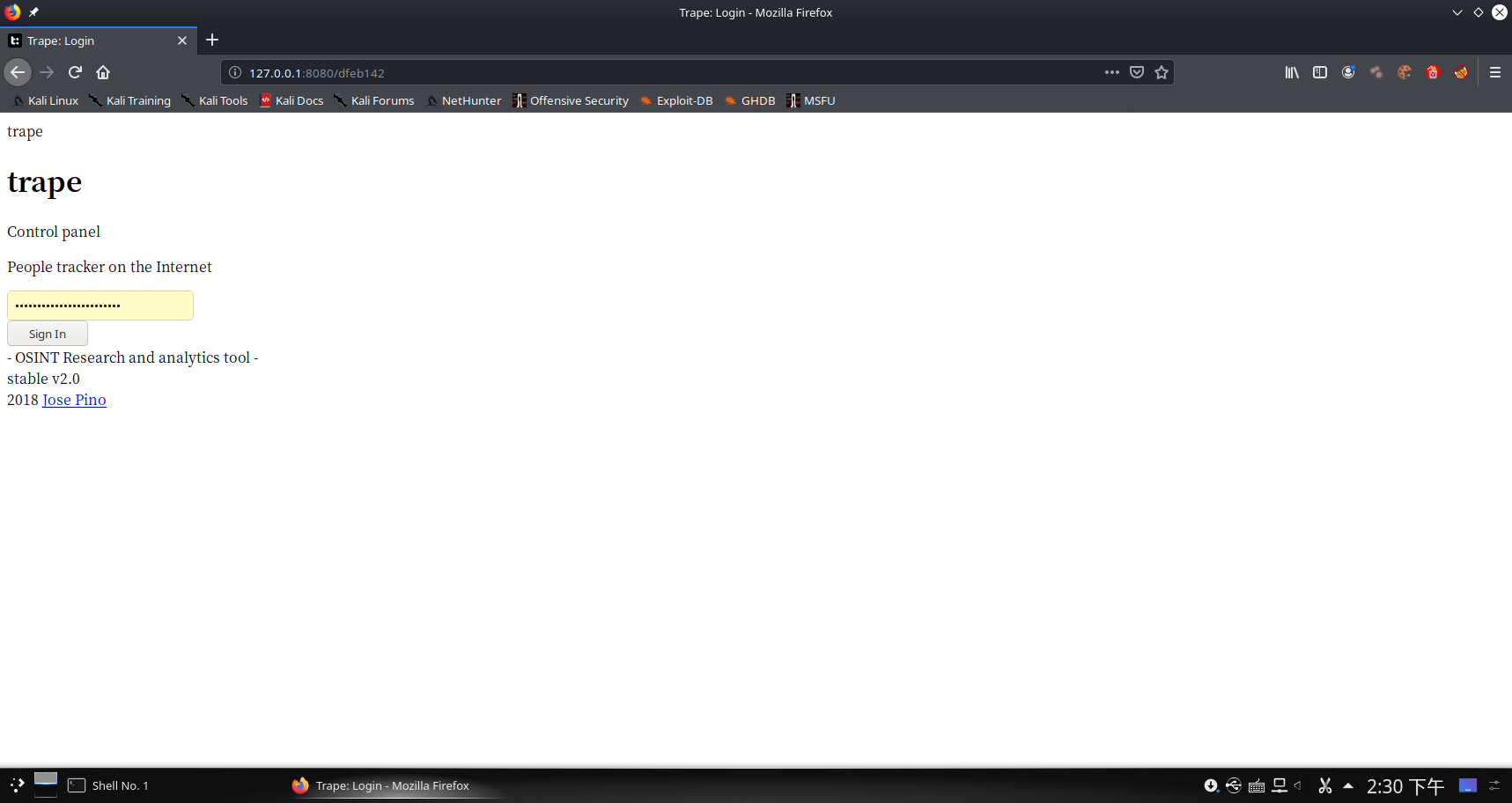Show sidebars toolbar icon

pos(1320,72)
